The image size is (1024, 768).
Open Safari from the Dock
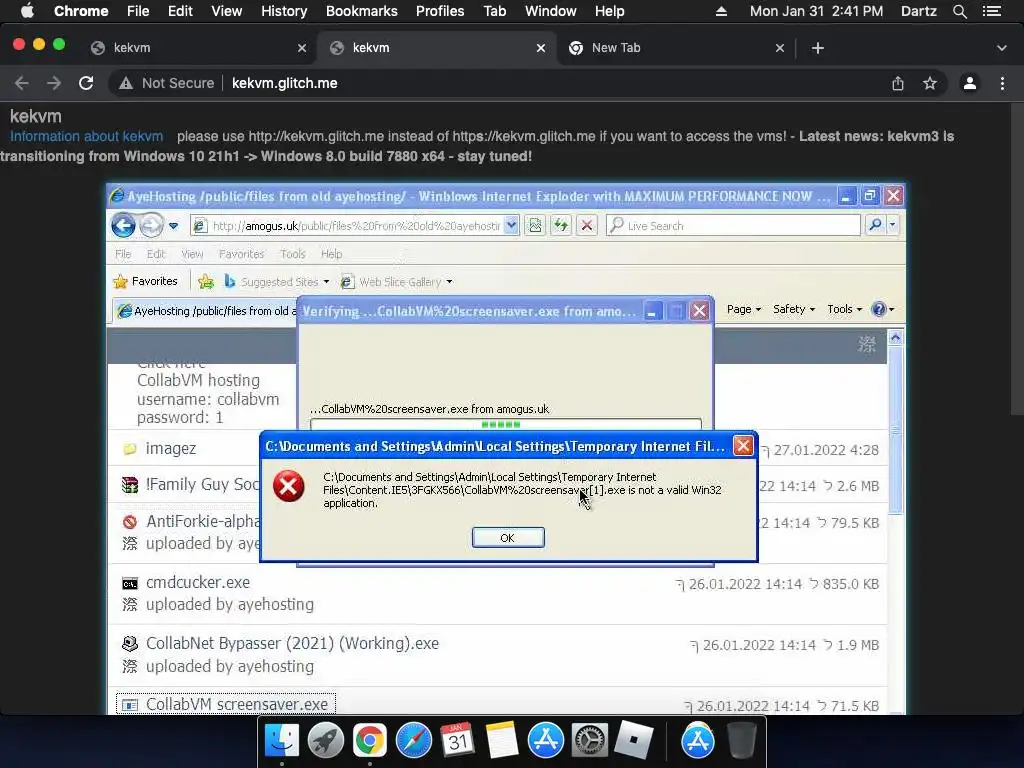413,741
